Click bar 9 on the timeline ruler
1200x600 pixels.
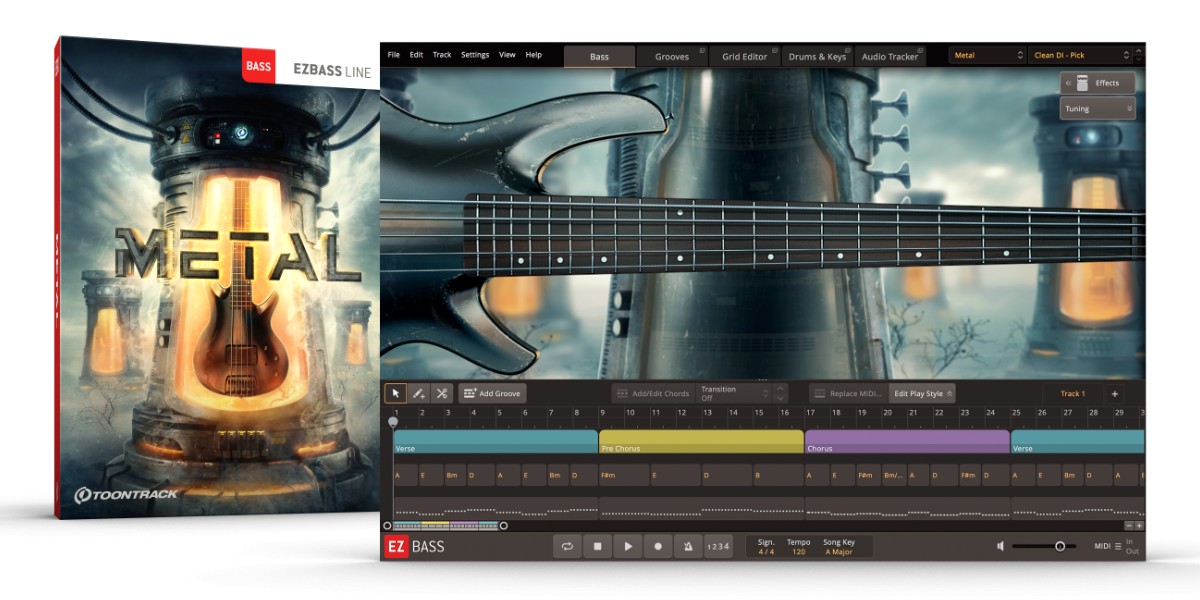(602, 412)
